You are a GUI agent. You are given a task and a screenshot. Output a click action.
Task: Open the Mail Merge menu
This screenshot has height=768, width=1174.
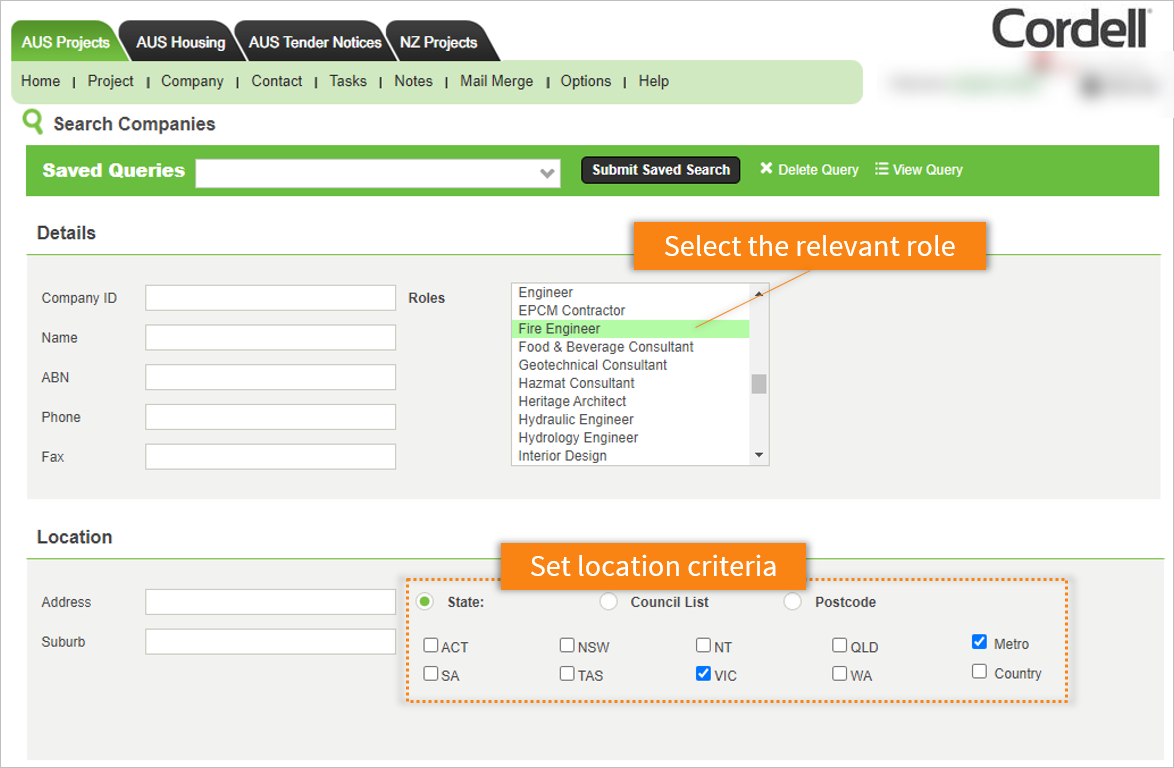click(x=496, y=81)
